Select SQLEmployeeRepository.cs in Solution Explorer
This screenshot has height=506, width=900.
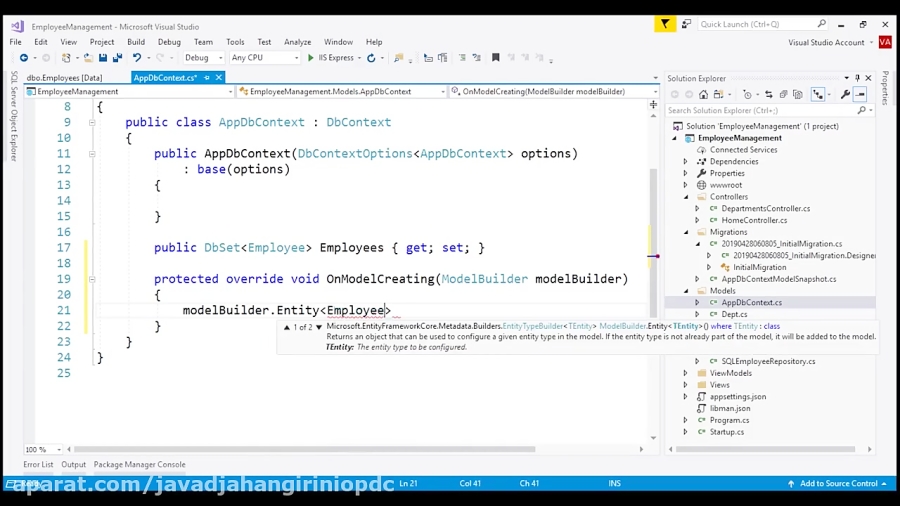(768, 361)
